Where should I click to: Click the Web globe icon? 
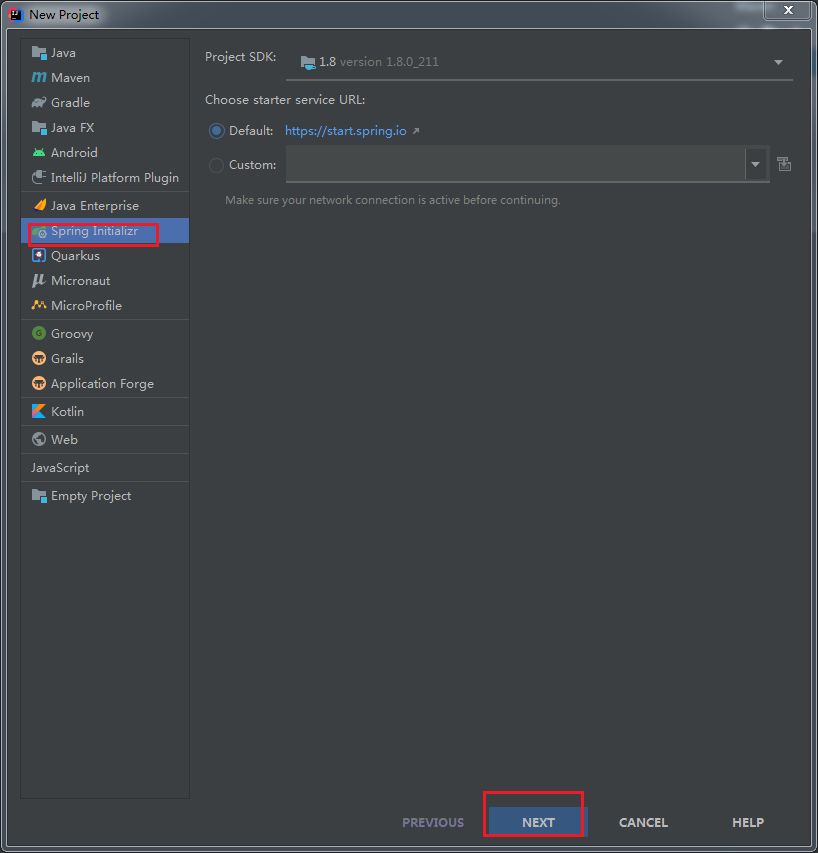(x=39, y=439)
